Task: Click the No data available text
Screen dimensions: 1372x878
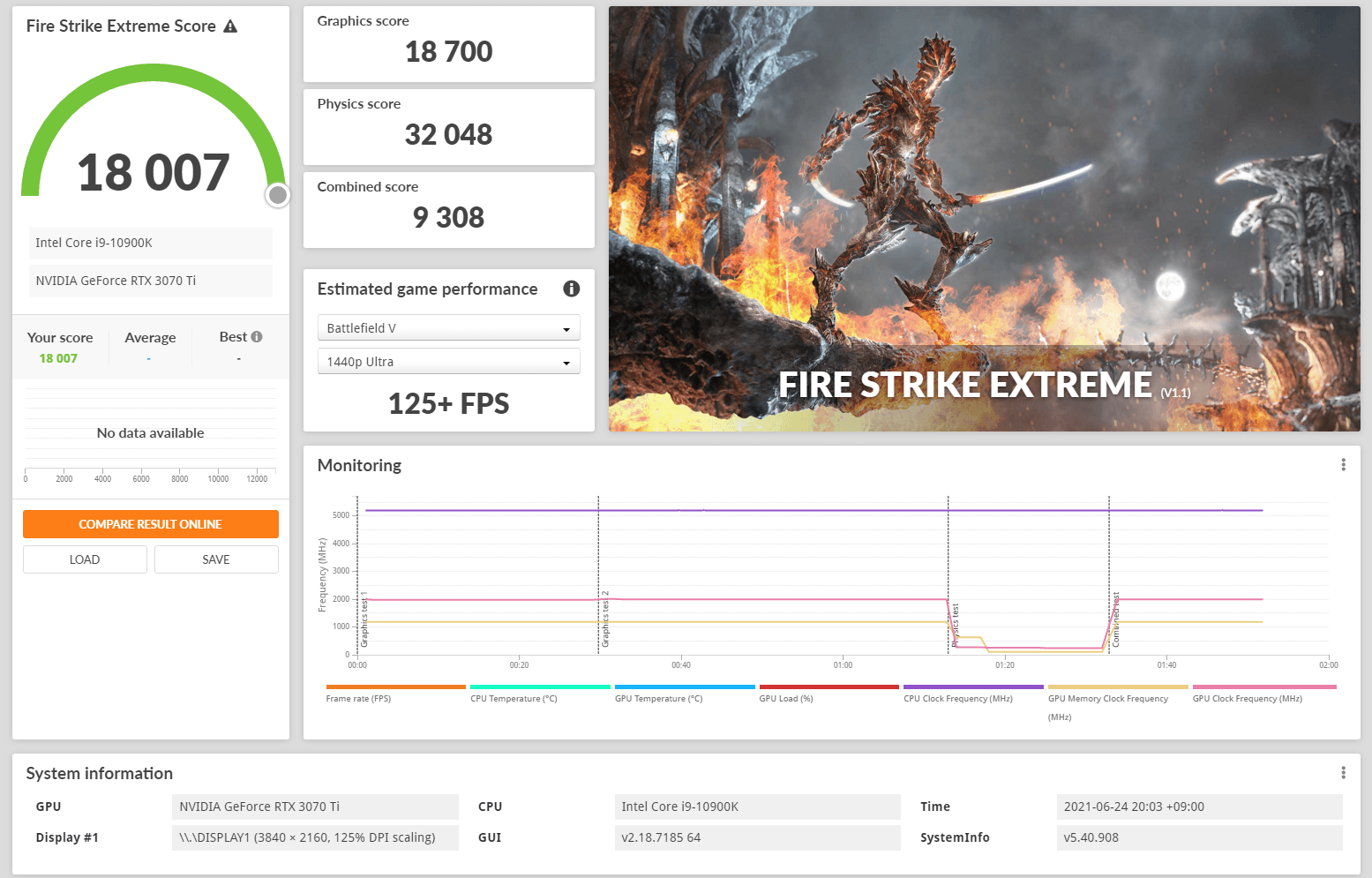Action: 150,433
